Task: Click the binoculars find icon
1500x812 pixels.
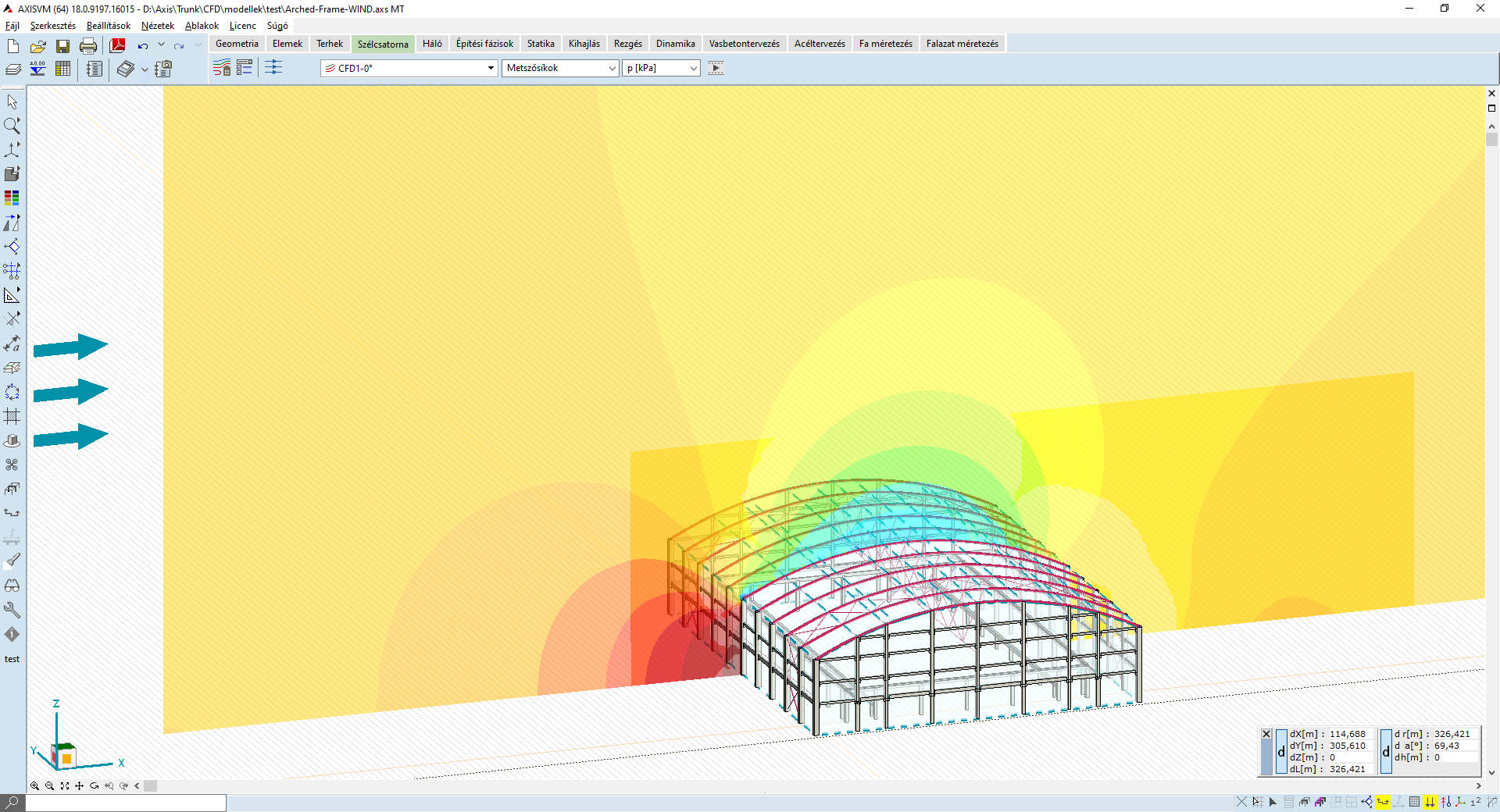Action: pos(12,586)
